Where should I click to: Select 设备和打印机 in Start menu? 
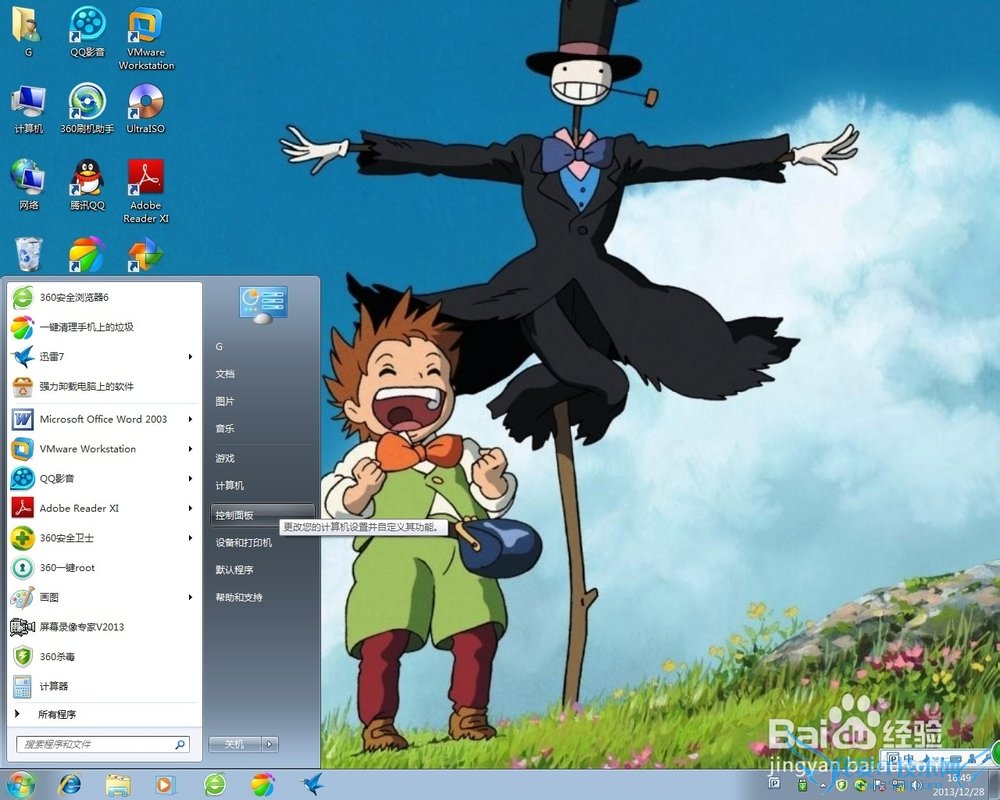(243, 542)
